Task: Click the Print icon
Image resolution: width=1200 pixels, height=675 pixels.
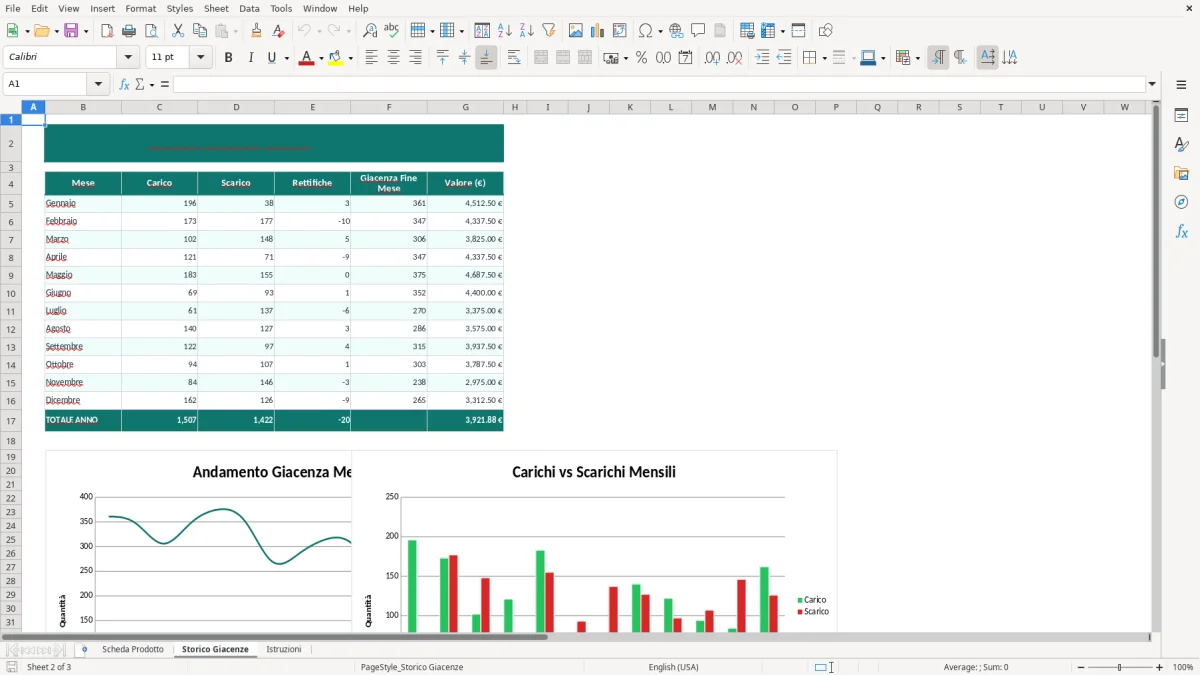Action: tap(129, 31)
